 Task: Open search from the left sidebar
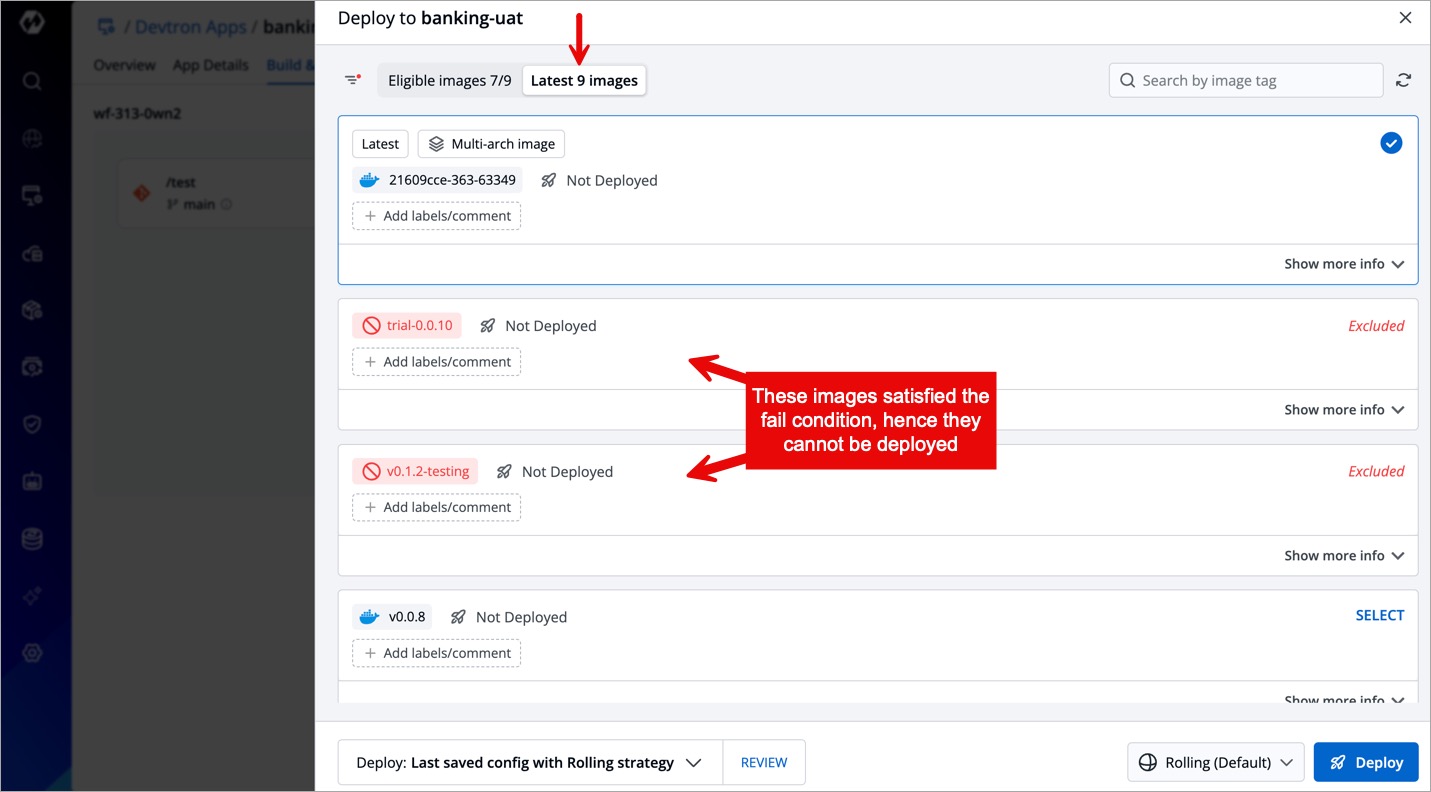click(32, 81)
